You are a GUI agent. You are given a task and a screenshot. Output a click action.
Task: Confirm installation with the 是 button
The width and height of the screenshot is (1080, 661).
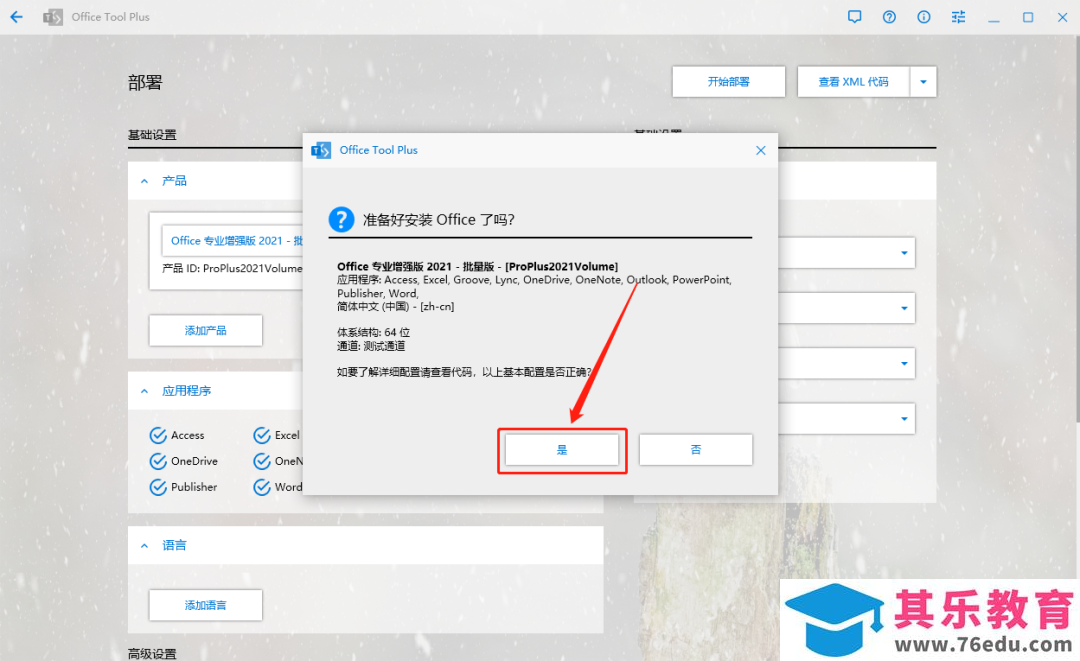tap(562, 450)
